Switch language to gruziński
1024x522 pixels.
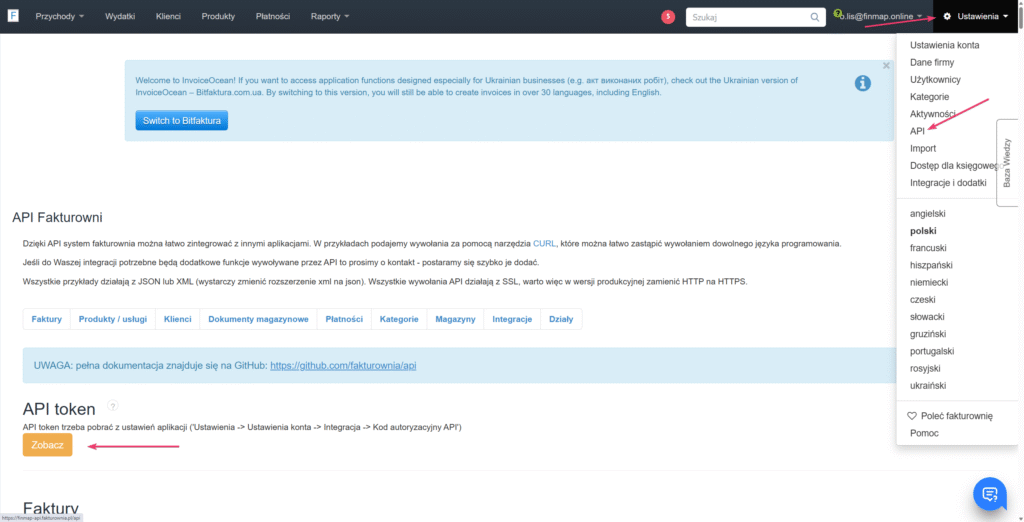click(x=928, y=334)
